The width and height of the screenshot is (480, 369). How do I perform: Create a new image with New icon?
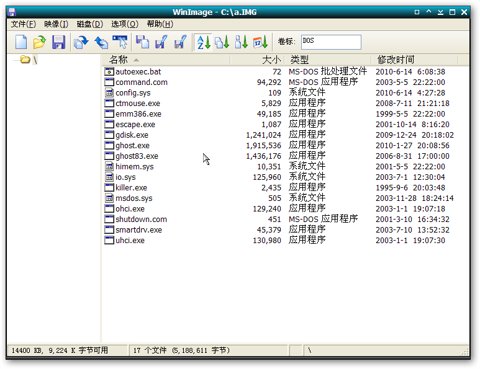pyautogui.click(x=21, y=42)
